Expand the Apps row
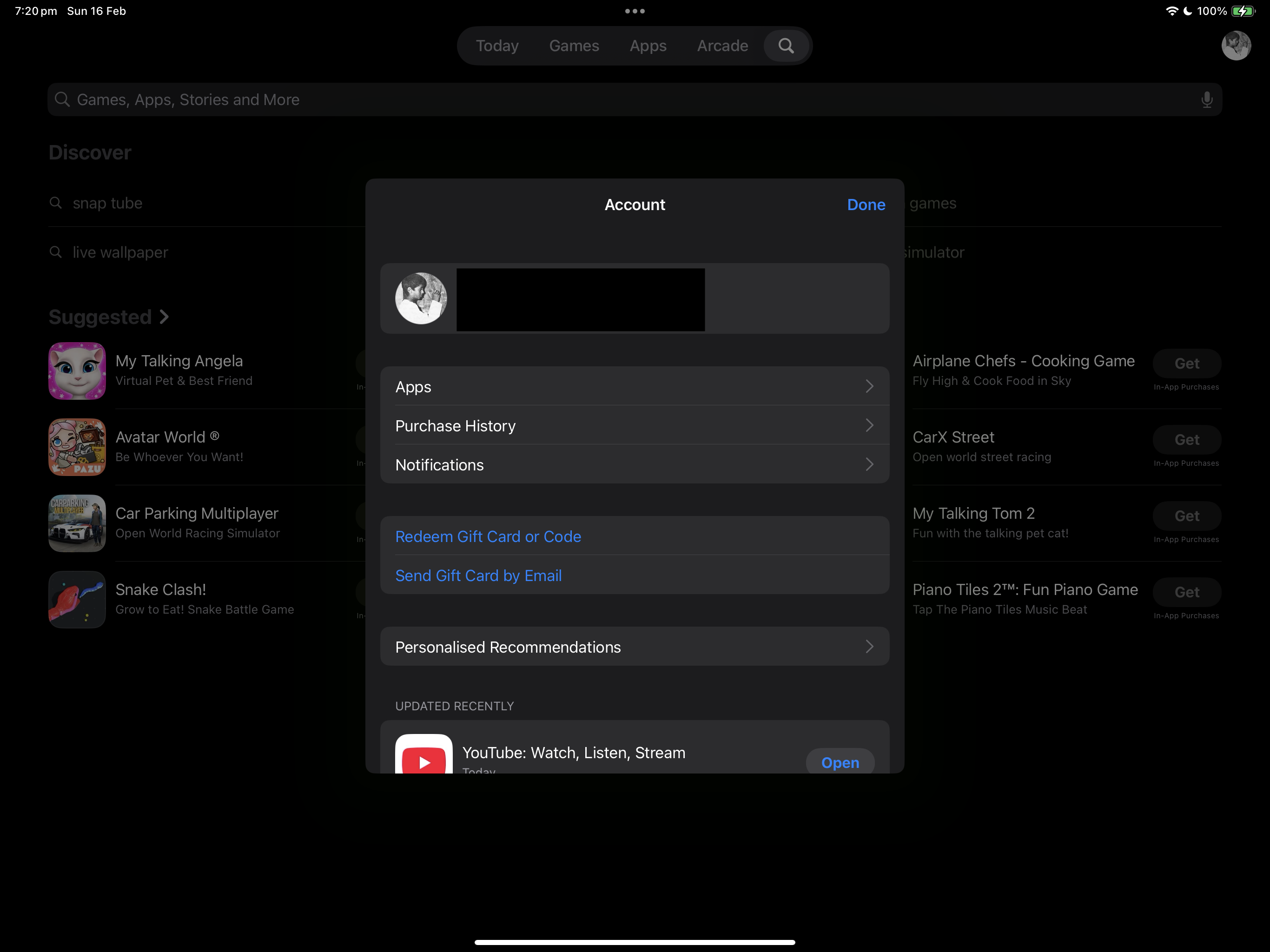 [x=635, y=386]
